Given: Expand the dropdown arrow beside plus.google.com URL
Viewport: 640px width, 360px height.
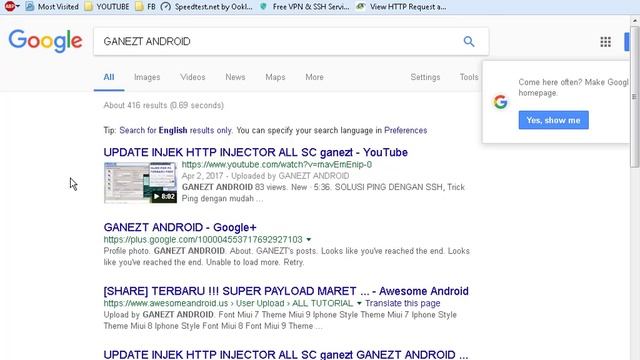Looking at the screenshot, I should click(309, 240).
